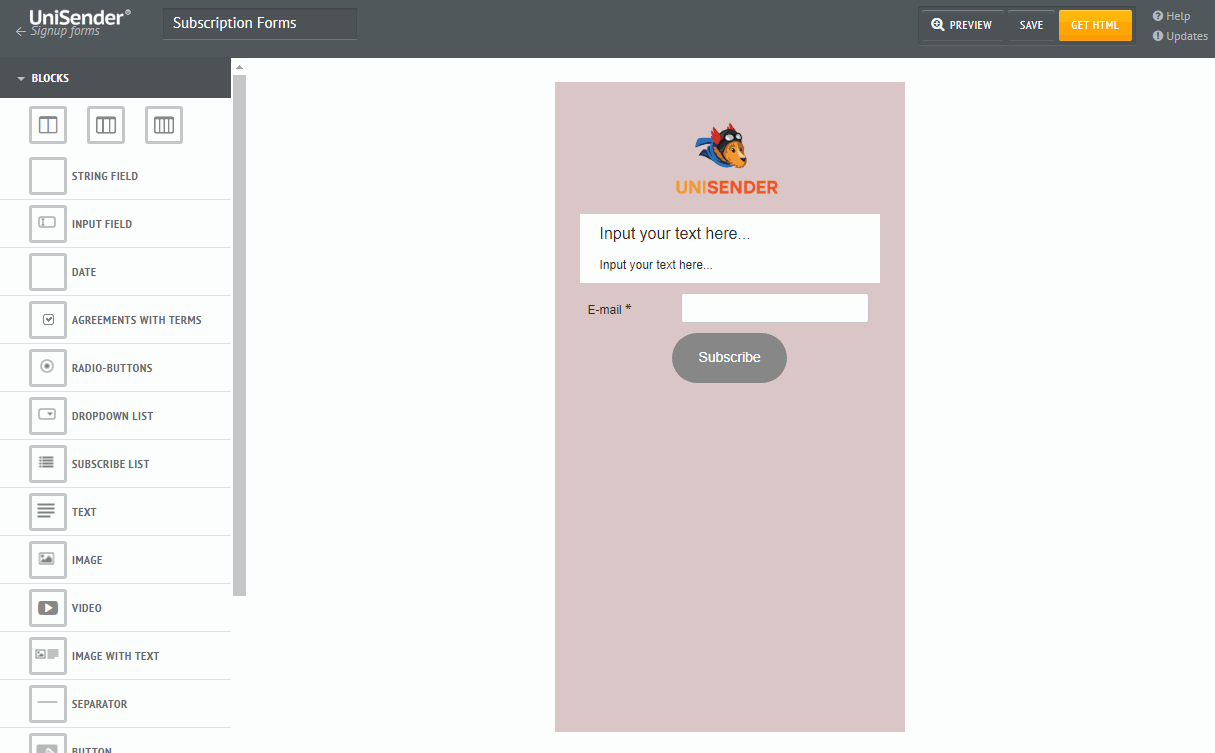Click the TEXT block label
Viewport: 1215px width, 753px height.
click(84, 512)
